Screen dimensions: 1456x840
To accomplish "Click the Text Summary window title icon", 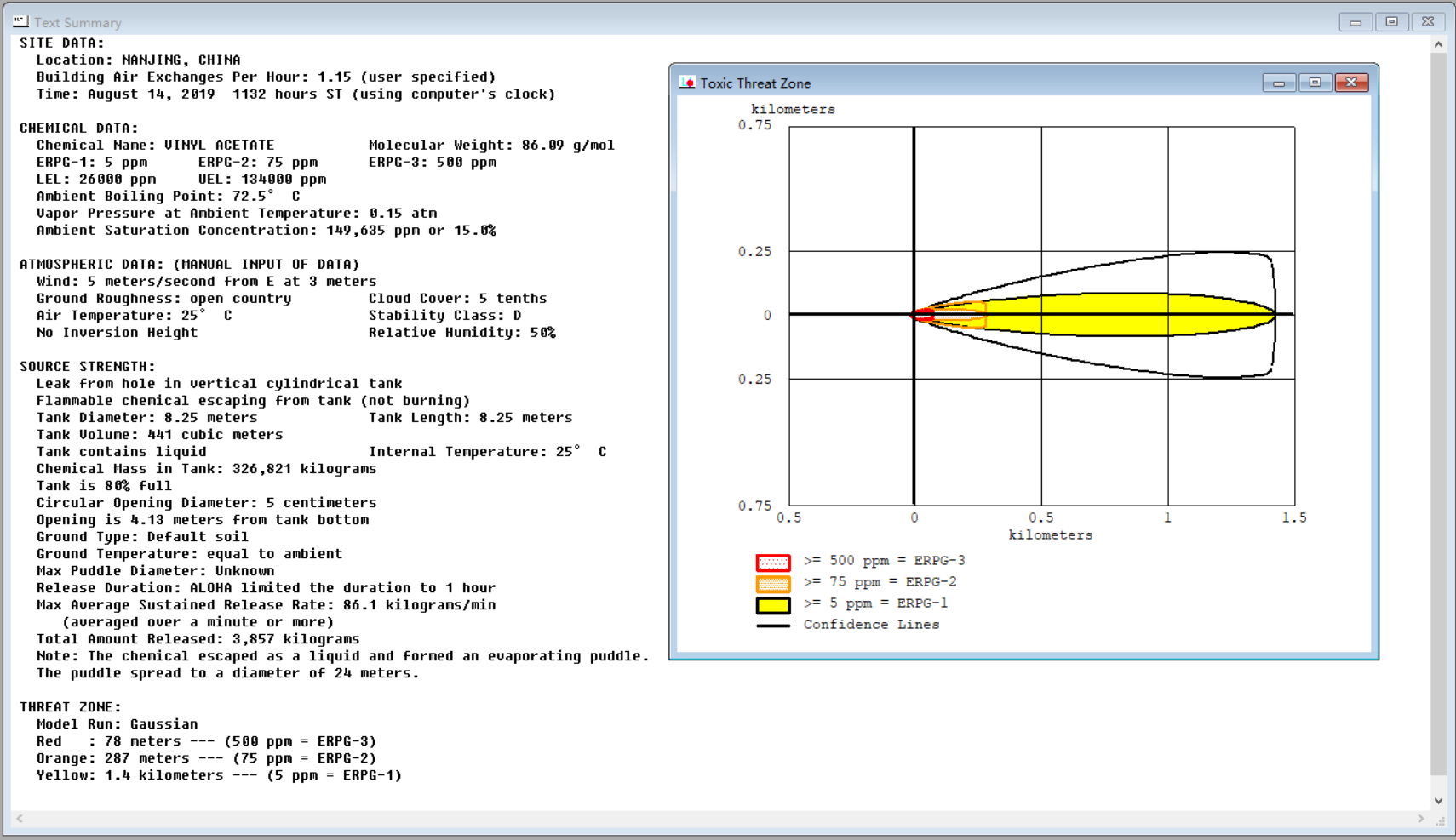I will click(20, 21).
